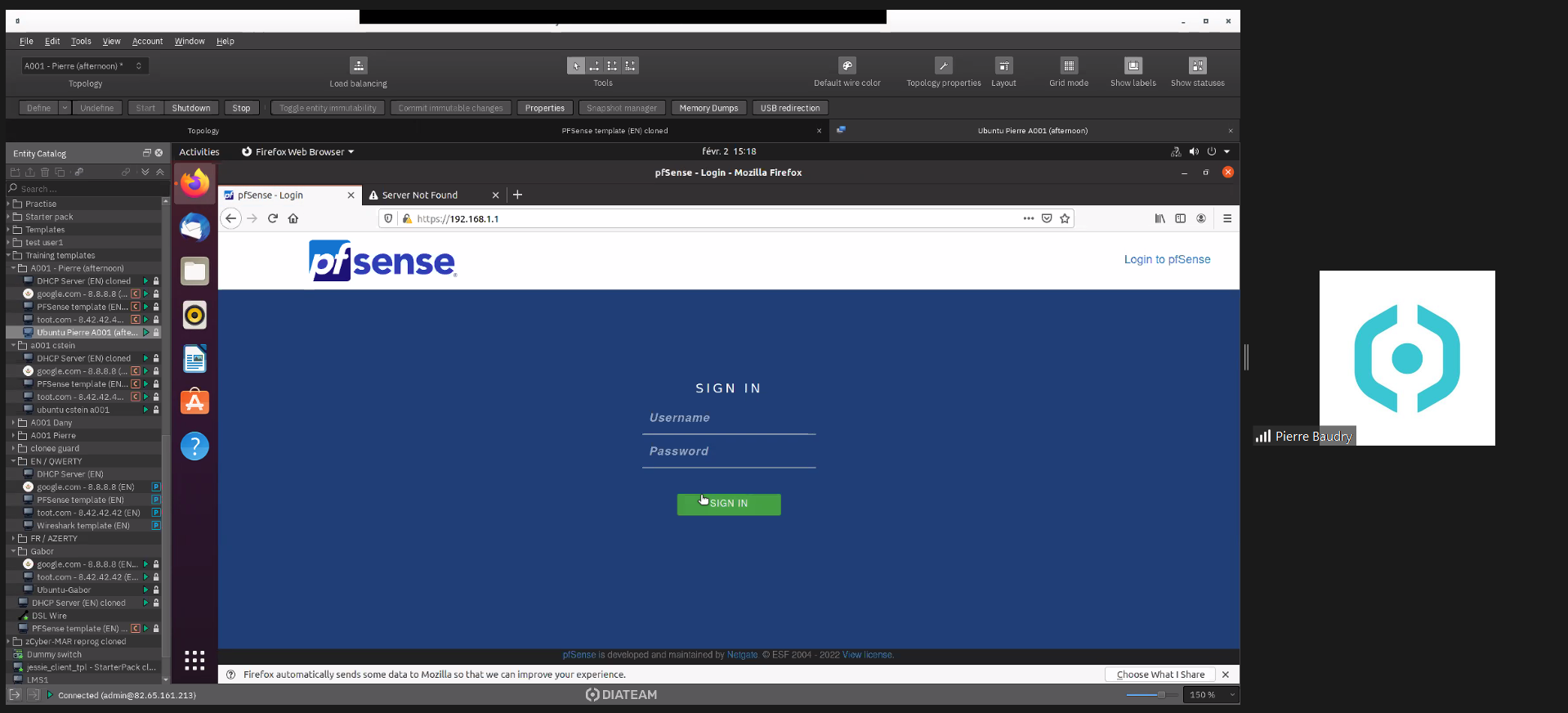Image resolution: width=1568 pixels, height=713 pixels.
Task: Open Topology properties wrench icon
Action: coord(943,66)
